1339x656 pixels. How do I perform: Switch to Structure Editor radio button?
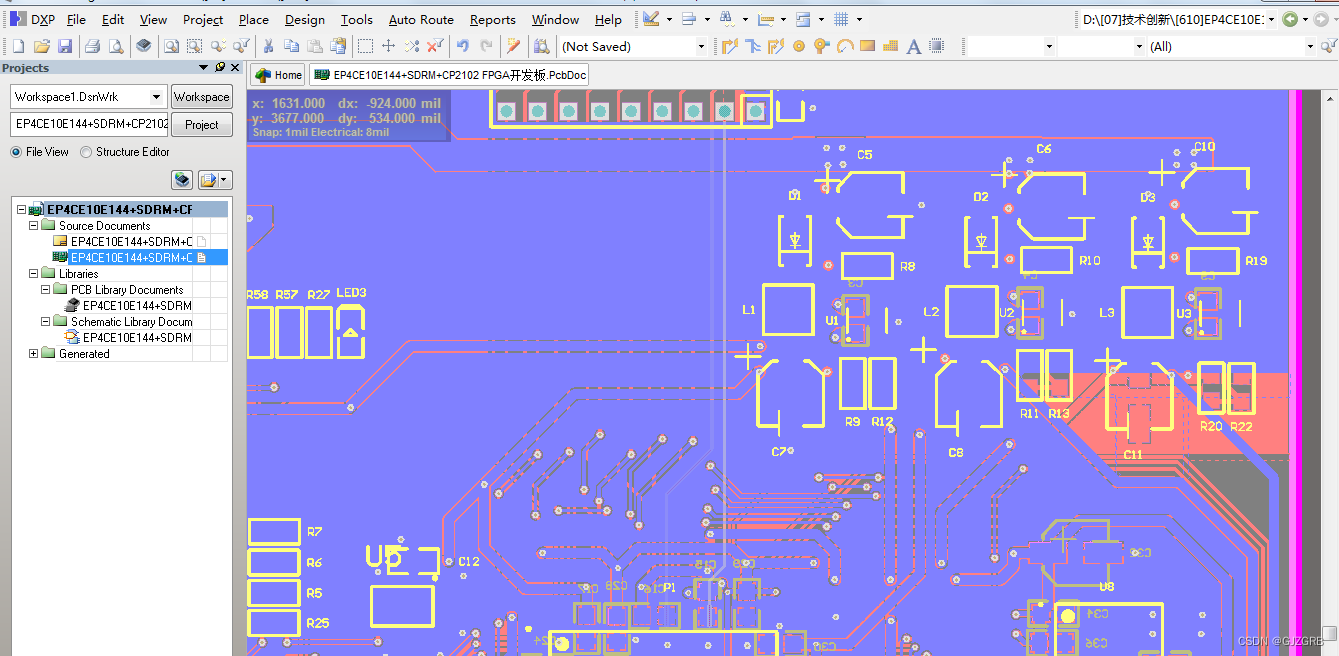[x=86, y=152]
